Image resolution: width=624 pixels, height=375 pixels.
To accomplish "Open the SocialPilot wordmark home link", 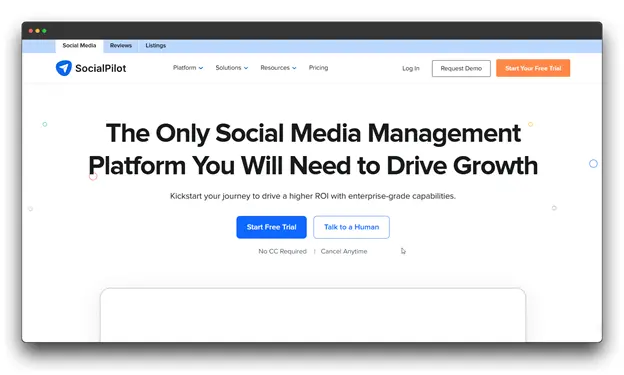I will point(100,68).
